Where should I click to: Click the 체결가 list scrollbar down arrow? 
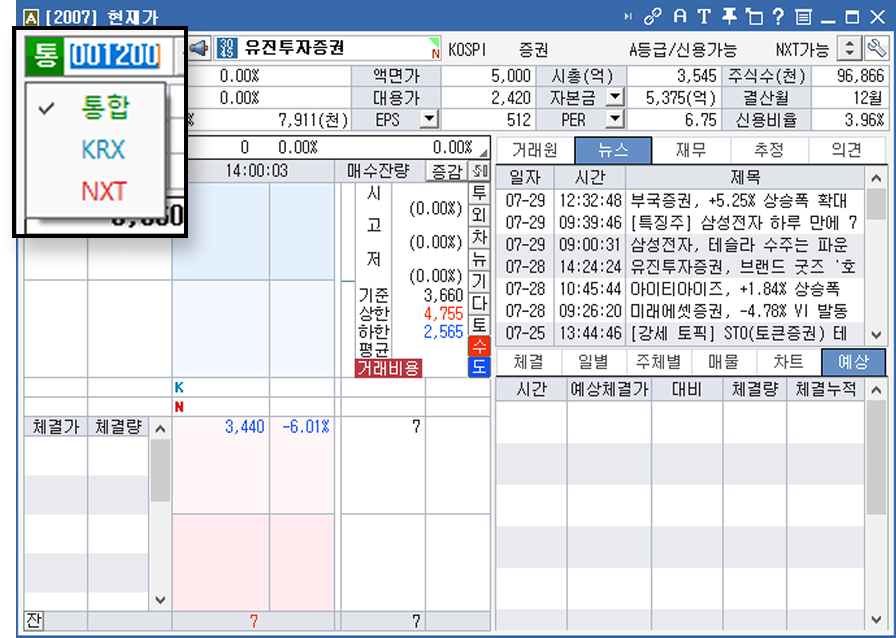pos(161,600)
